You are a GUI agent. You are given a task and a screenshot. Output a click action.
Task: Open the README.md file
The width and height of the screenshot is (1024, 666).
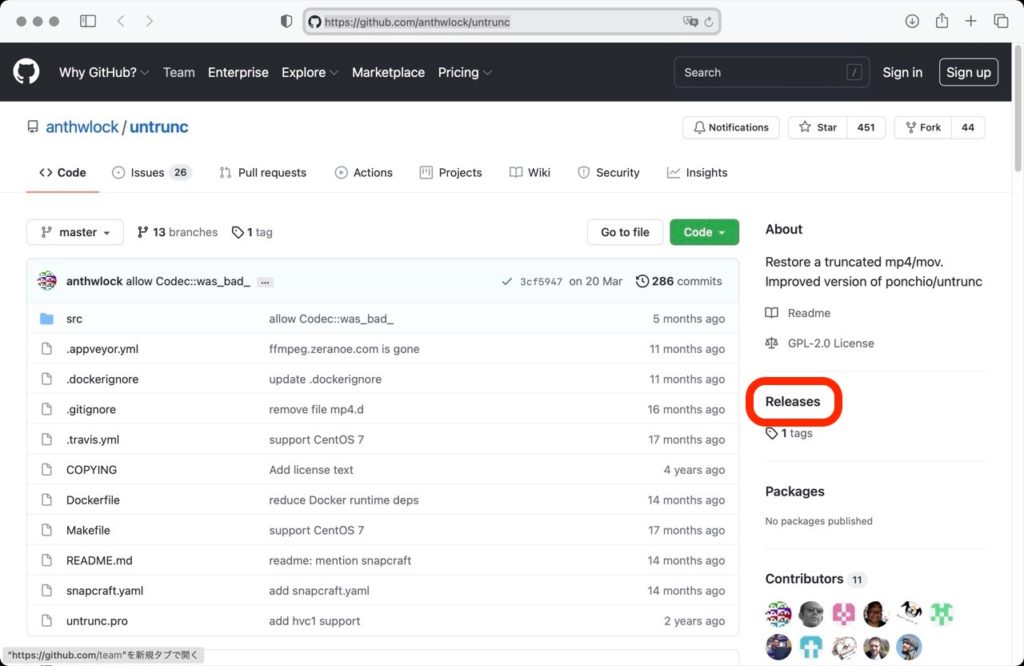[99, 560]
